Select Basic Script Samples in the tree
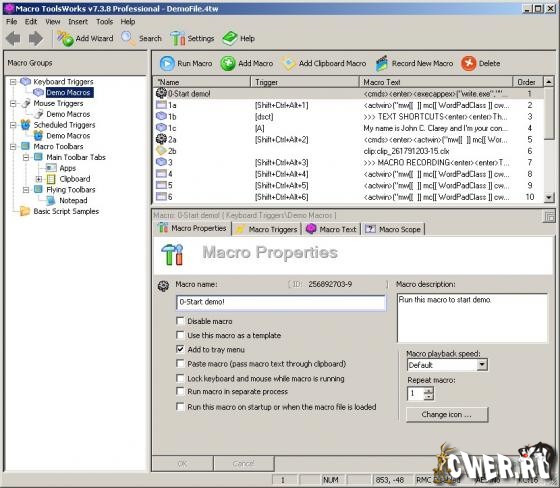 click(x=66, y=211)
